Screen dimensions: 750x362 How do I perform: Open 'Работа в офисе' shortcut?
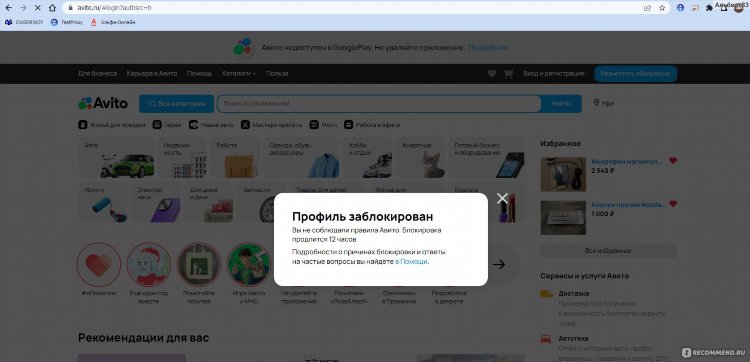(x=372, y=125)
